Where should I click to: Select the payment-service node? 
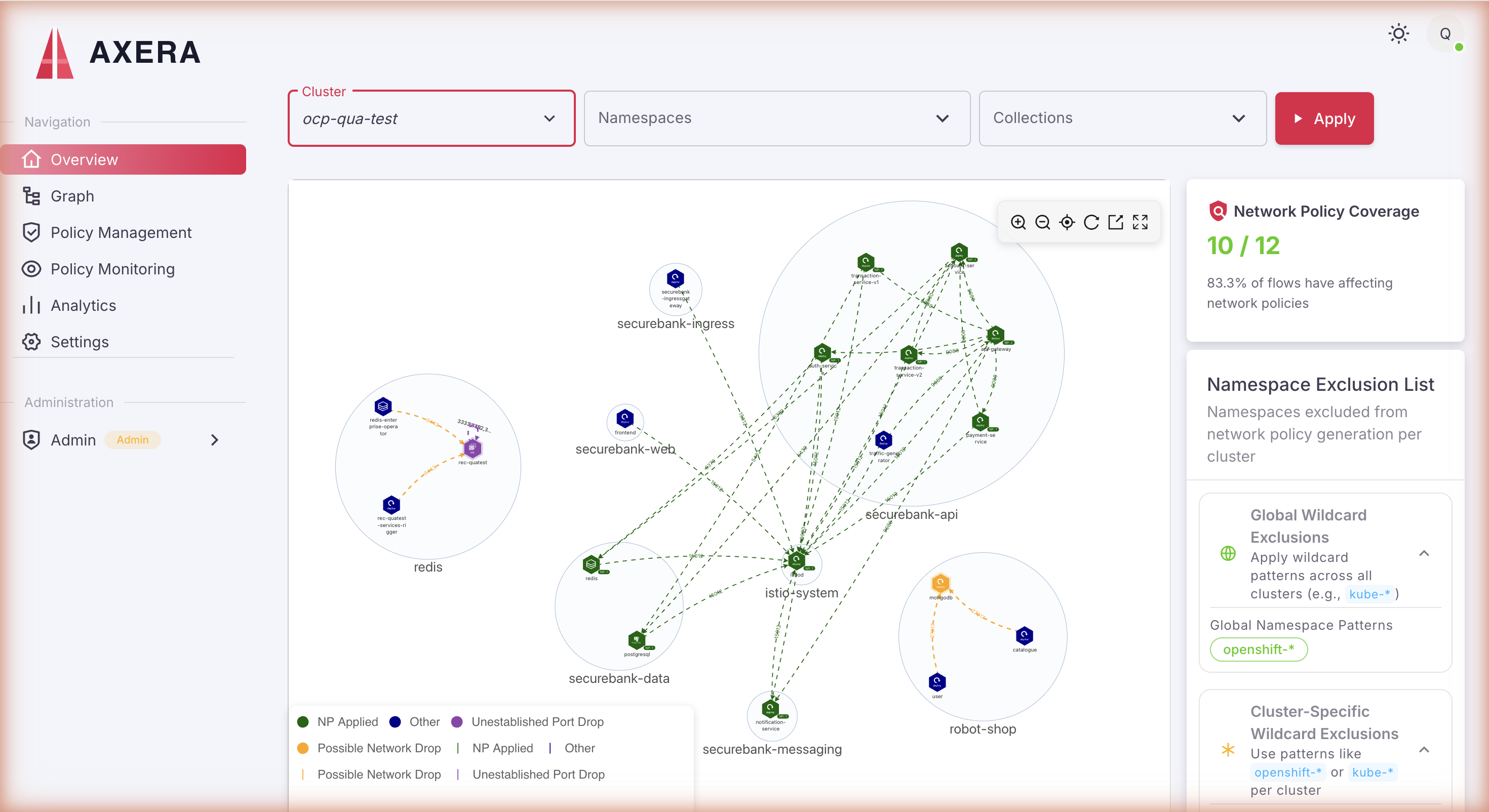981,421
